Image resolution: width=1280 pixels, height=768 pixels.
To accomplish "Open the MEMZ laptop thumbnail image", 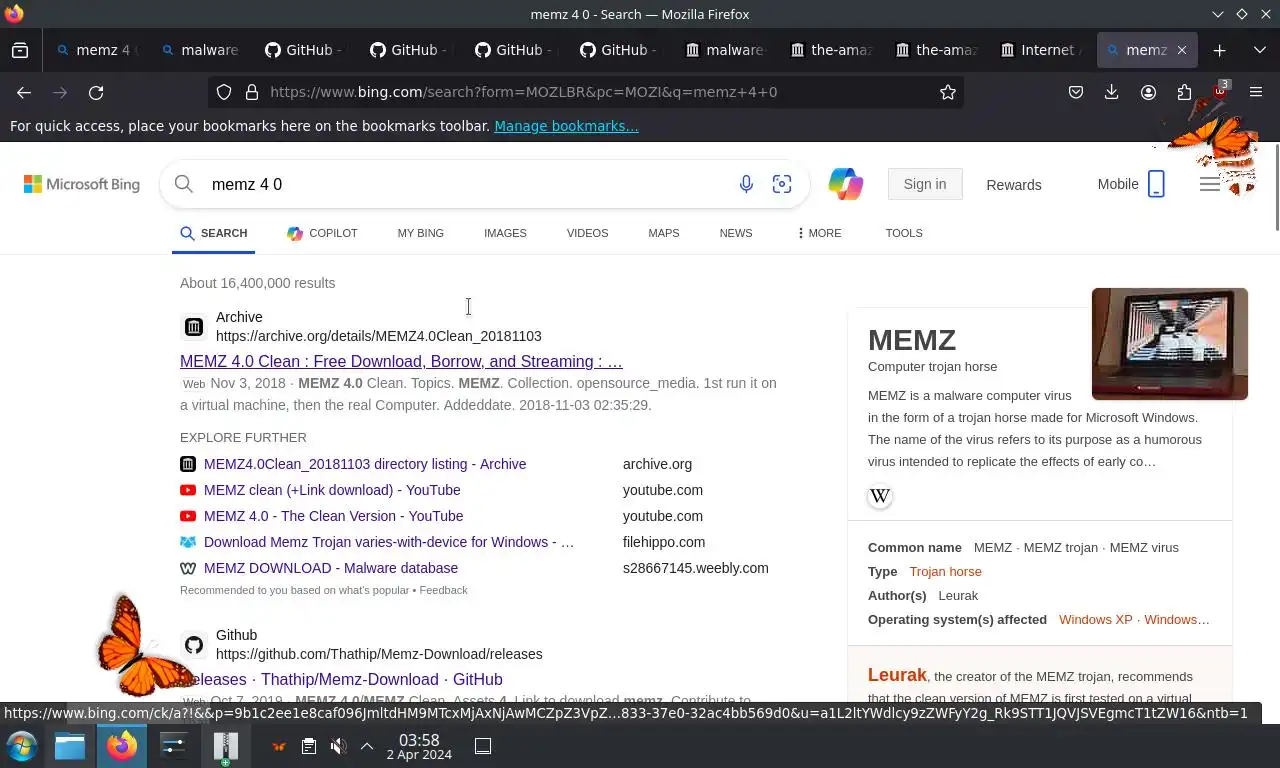I will coord(1170,344).
